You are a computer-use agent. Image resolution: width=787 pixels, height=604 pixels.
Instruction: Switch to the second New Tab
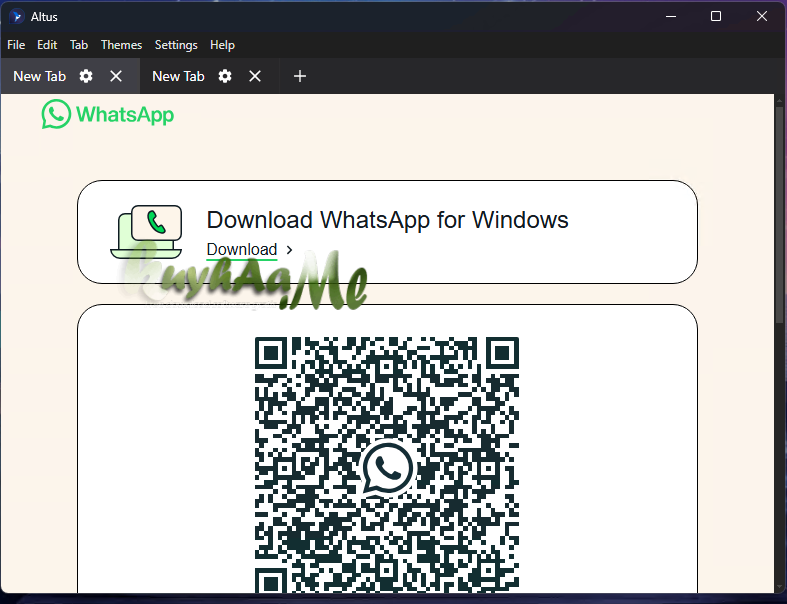tap(178, 76)
